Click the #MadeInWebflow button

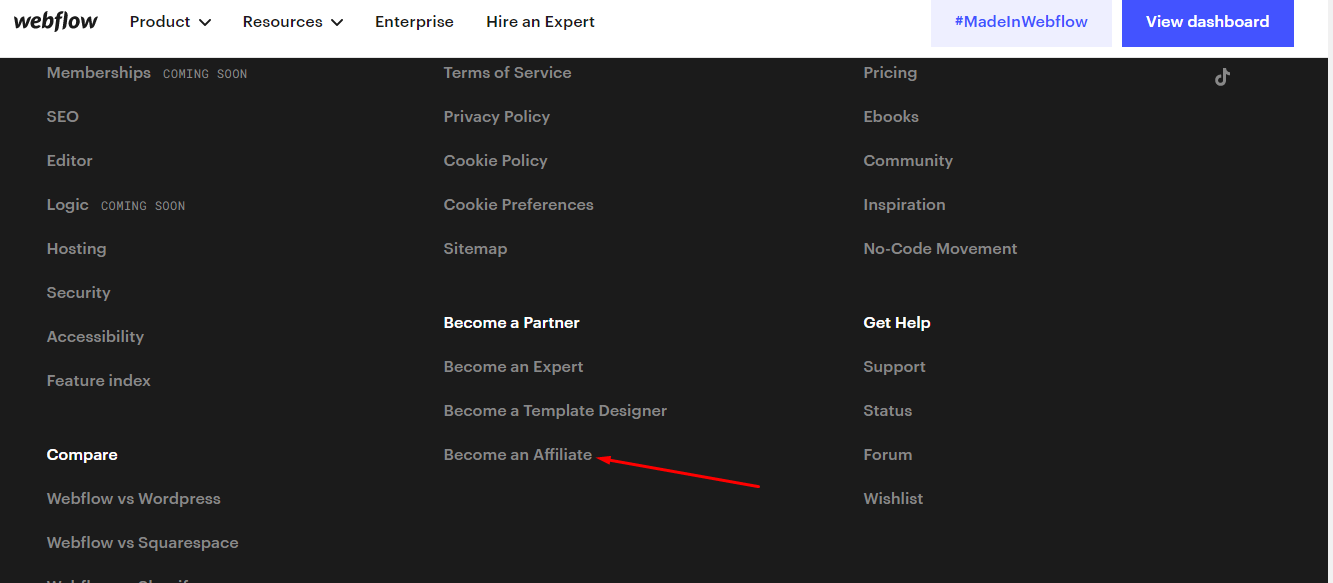pyautogui.click(x=1020, y=22)
